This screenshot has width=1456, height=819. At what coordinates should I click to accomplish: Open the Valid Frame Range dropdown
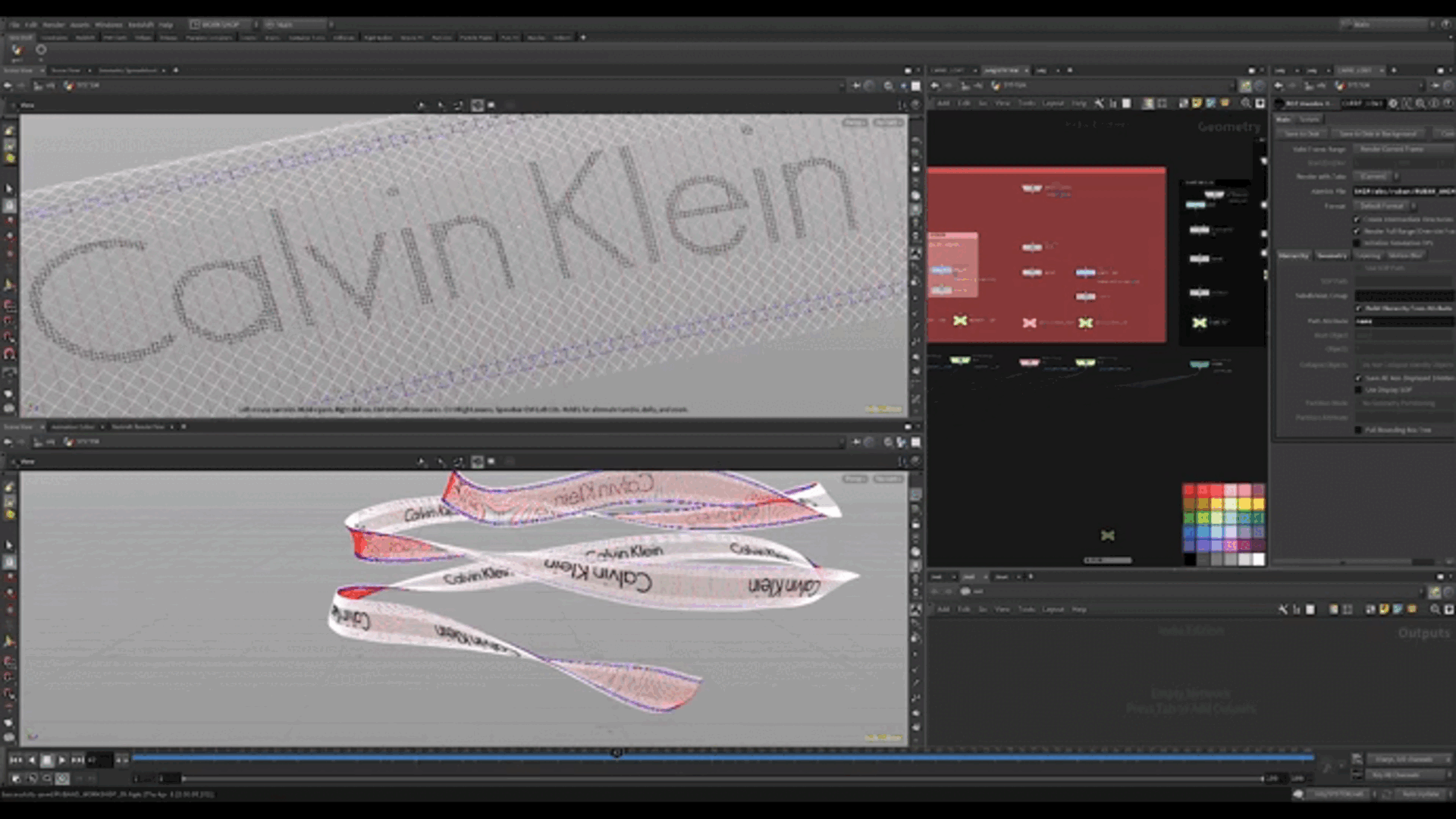[x=1403, y=149]
